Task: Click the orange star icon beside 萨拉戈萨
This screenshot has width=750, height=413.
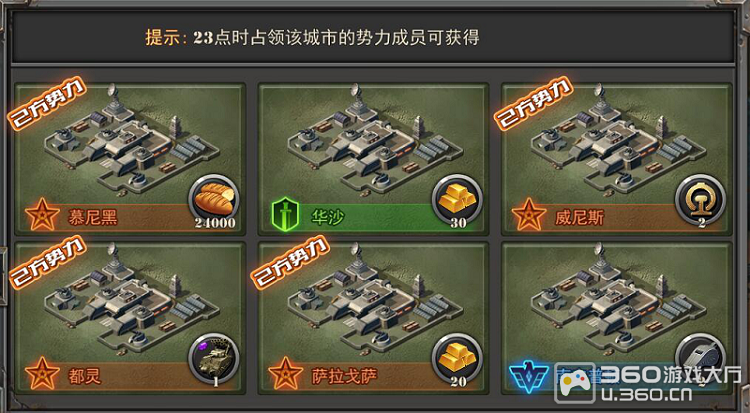Action: pos(286,373)
